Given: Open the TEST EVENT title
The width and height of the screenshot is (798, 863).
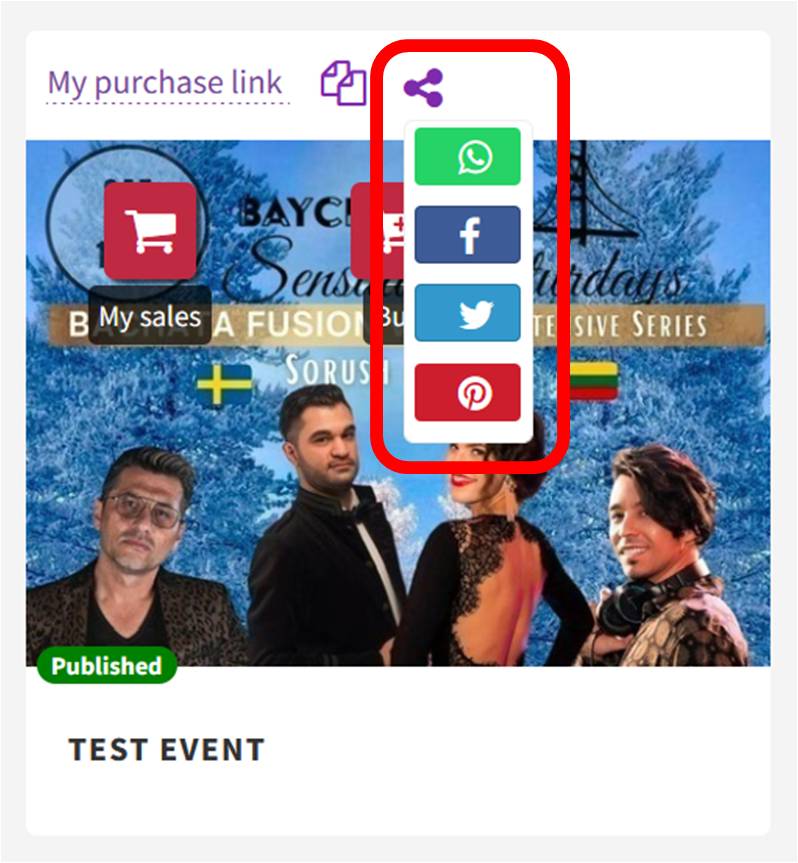Looking at the screenshot, I should [x=167, y=750].
